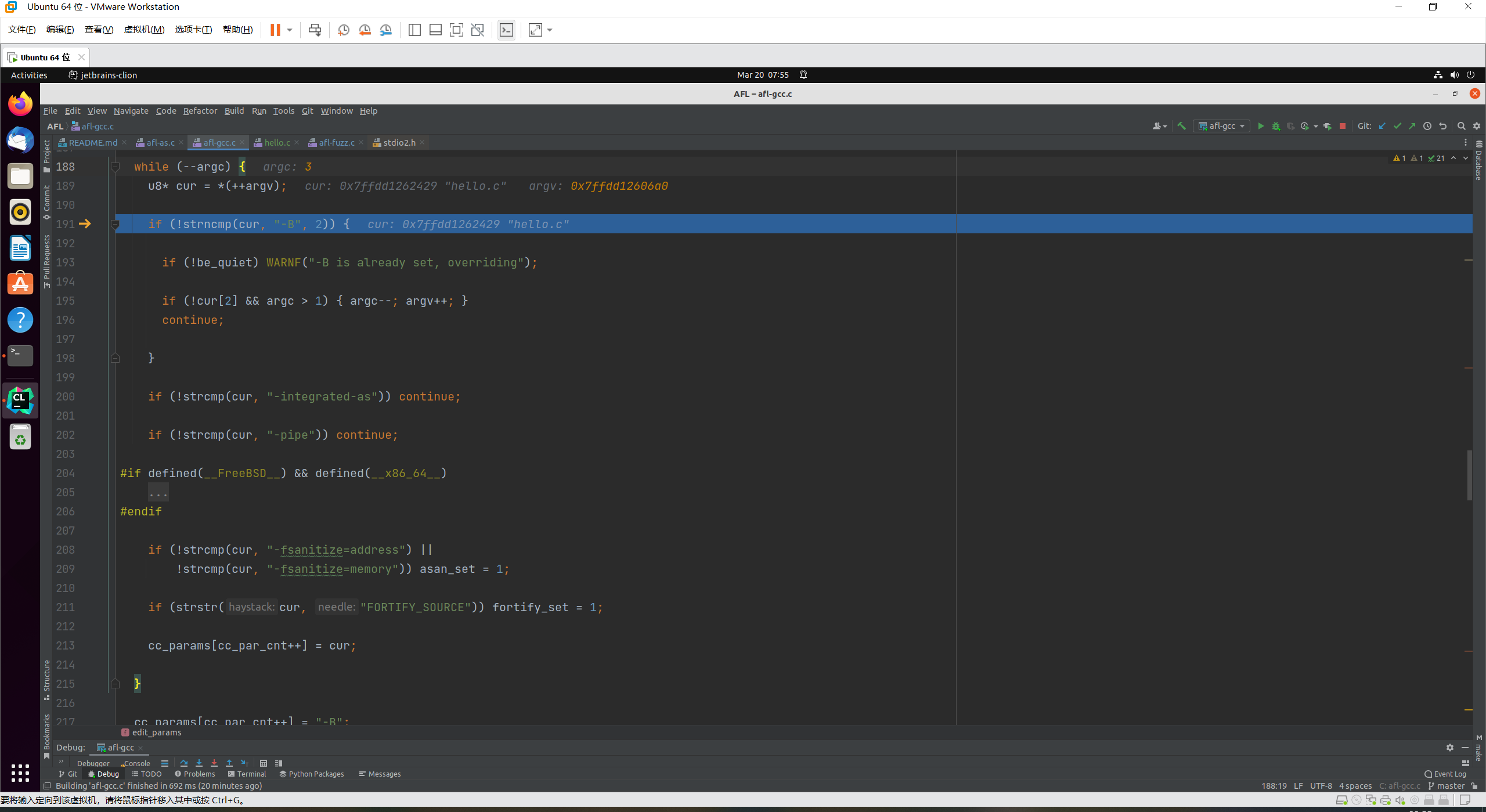Click VMware take snapshot icon
The width and height of the screenshot is (1486, 812).
[344, 30]
